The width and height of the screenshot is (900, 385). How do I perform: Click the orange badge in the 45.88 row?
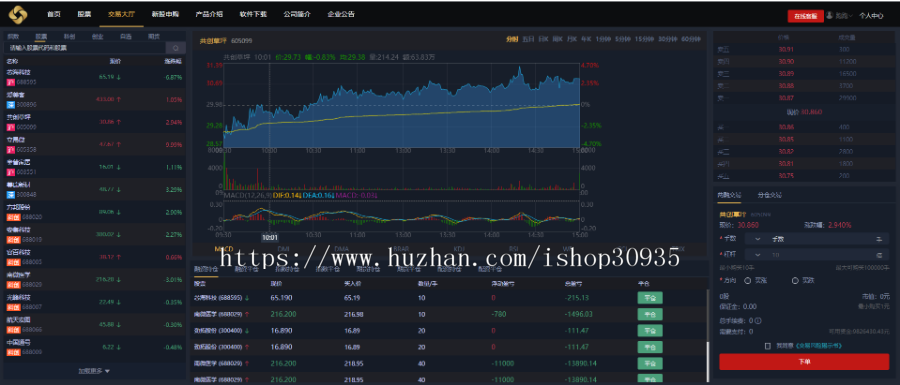pos(13,330)
